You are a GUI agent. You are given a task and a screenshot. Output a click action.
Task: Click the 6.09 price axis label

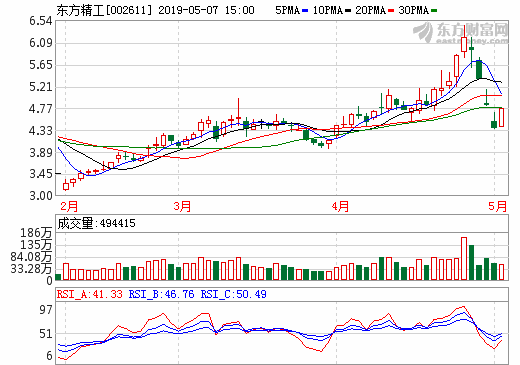[41, 43]
